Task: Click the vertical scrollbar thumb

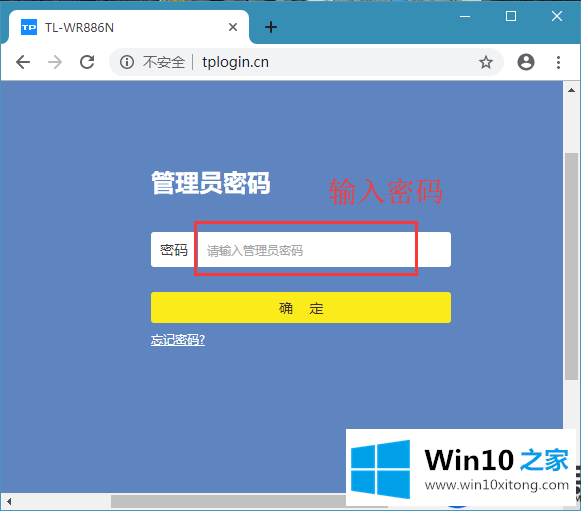Action: (x=571, y=266)
